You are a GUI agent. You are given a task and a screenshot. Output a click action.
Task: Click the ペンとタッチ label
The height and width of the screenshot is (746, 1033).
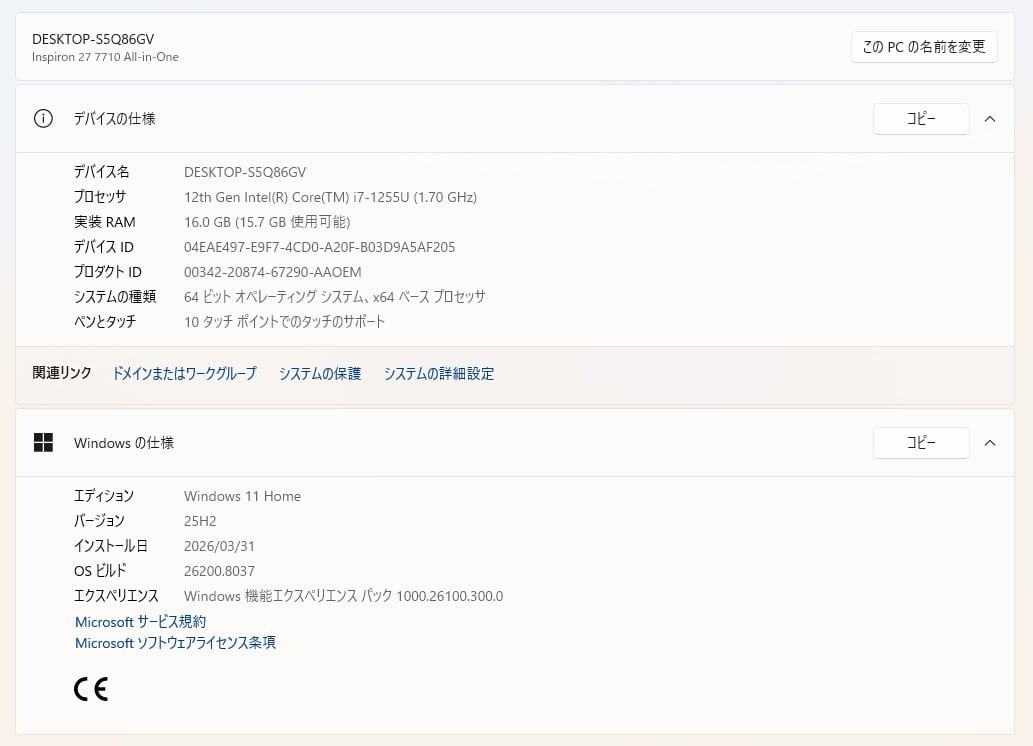(x=105, y=322)
